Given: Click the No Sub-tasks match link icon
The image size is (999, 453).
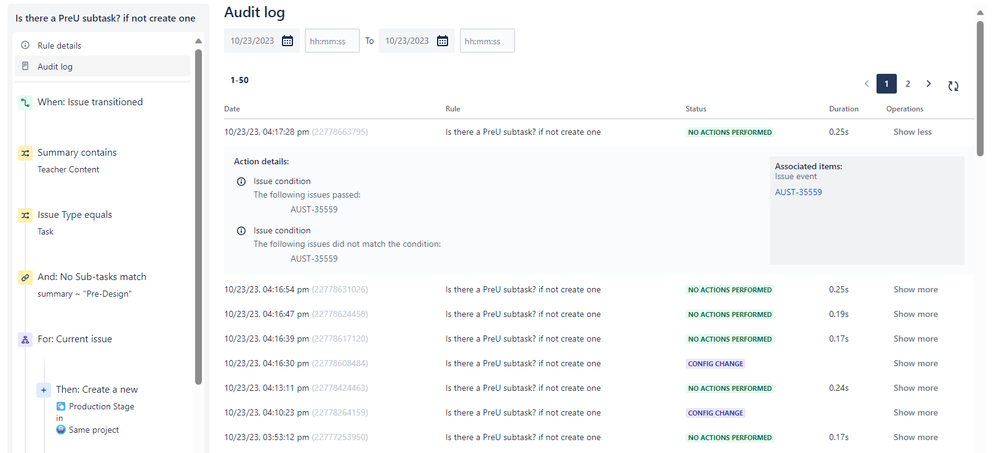Looking at the screenshot, I should pyautogui.click(x=25, y=277).
